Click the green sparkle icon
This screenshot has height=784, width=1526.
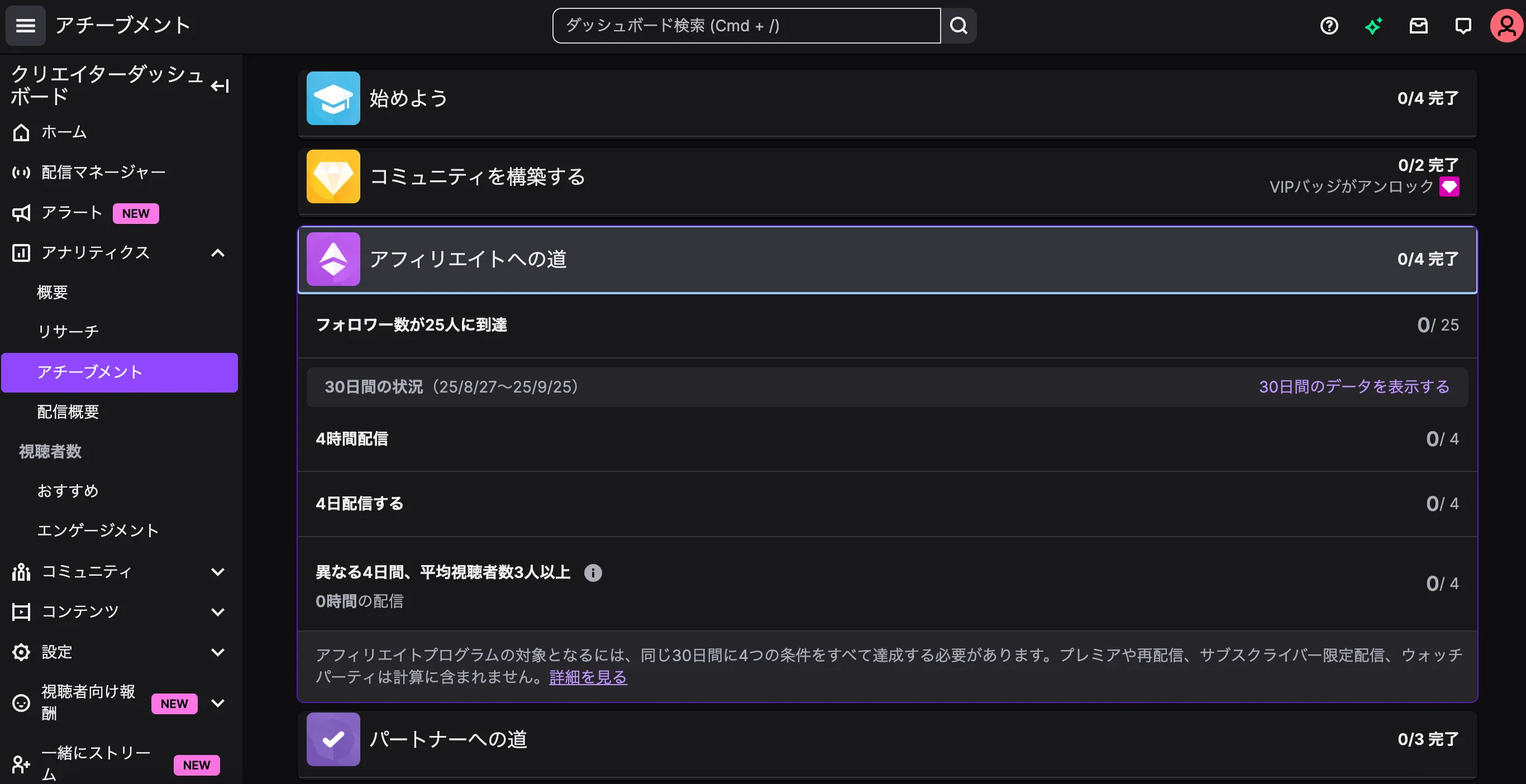point(1373,26)
